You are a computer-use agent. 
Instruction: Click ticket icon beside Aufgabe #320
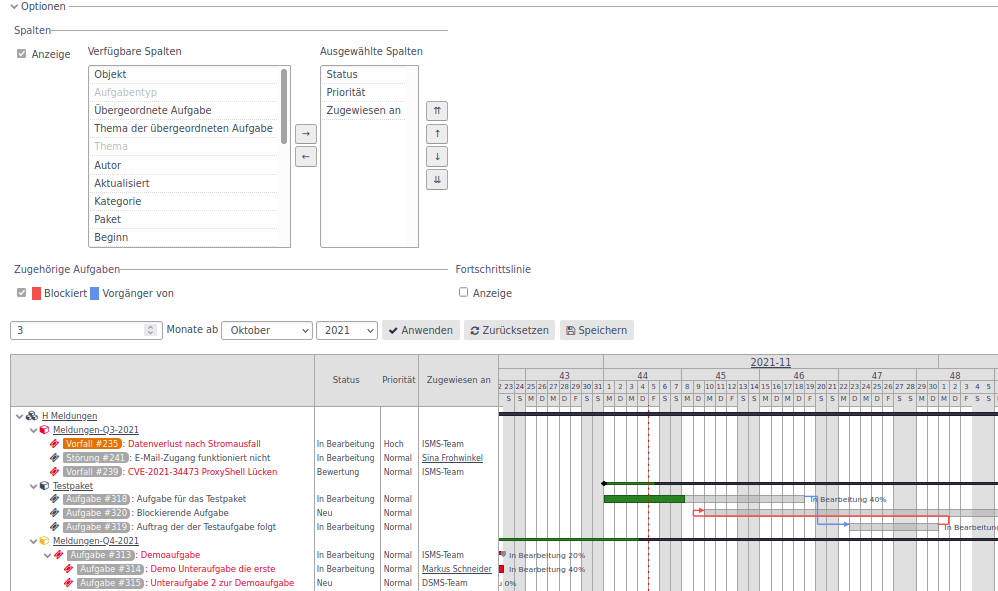(55, 513)
